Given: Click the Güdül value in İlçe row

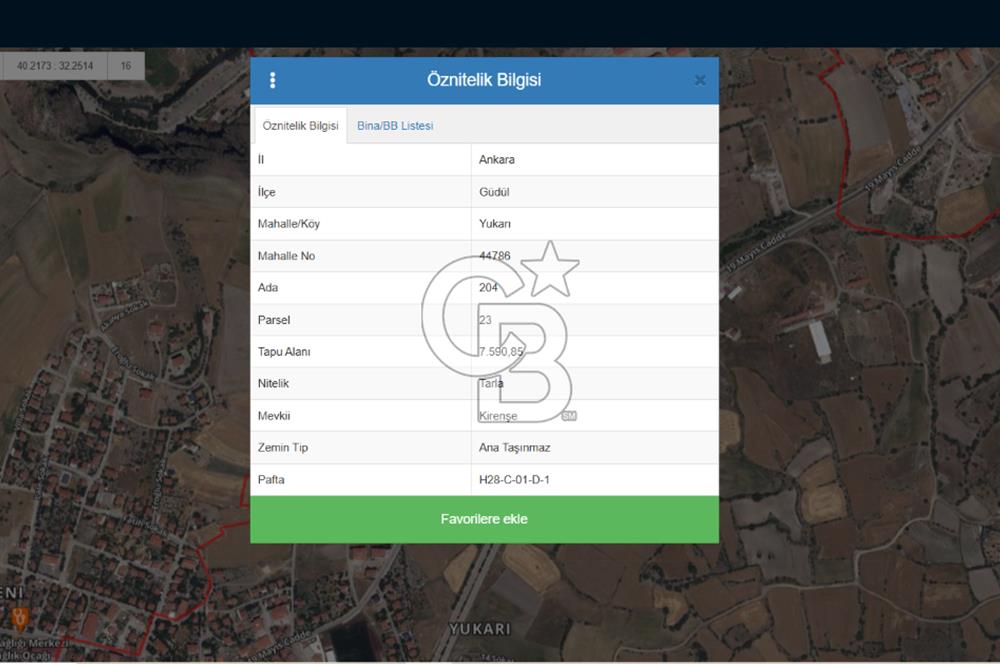Looking at the screenshot, I should click(494, 192).
